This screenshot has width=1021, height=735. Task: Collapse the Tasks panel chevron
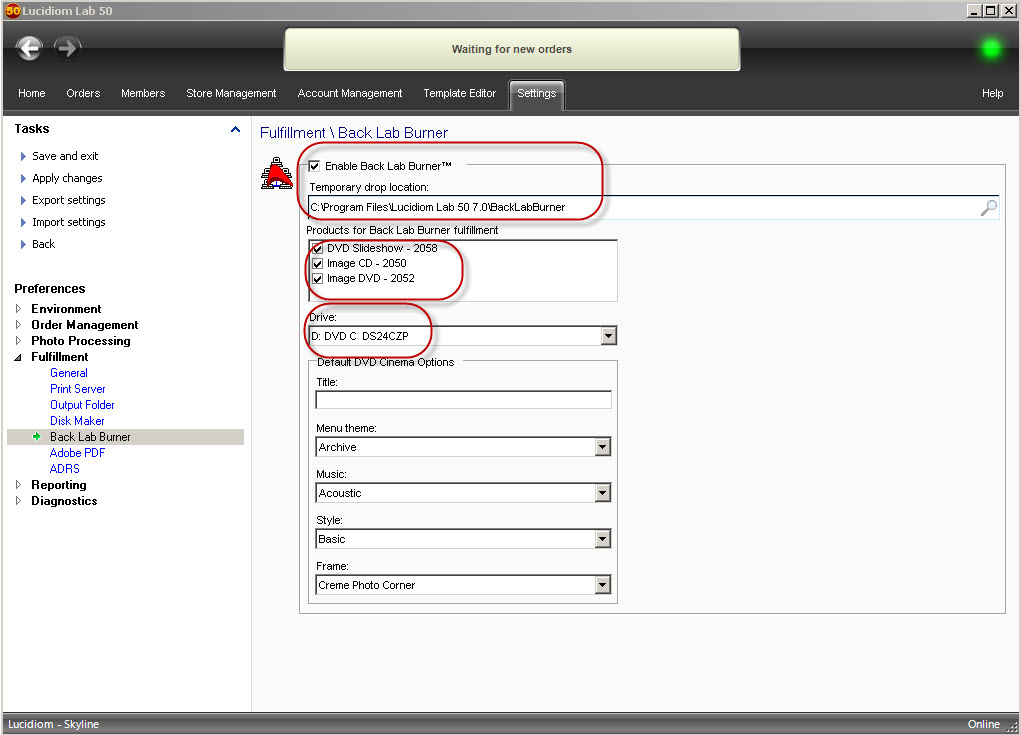click(235, 130)
